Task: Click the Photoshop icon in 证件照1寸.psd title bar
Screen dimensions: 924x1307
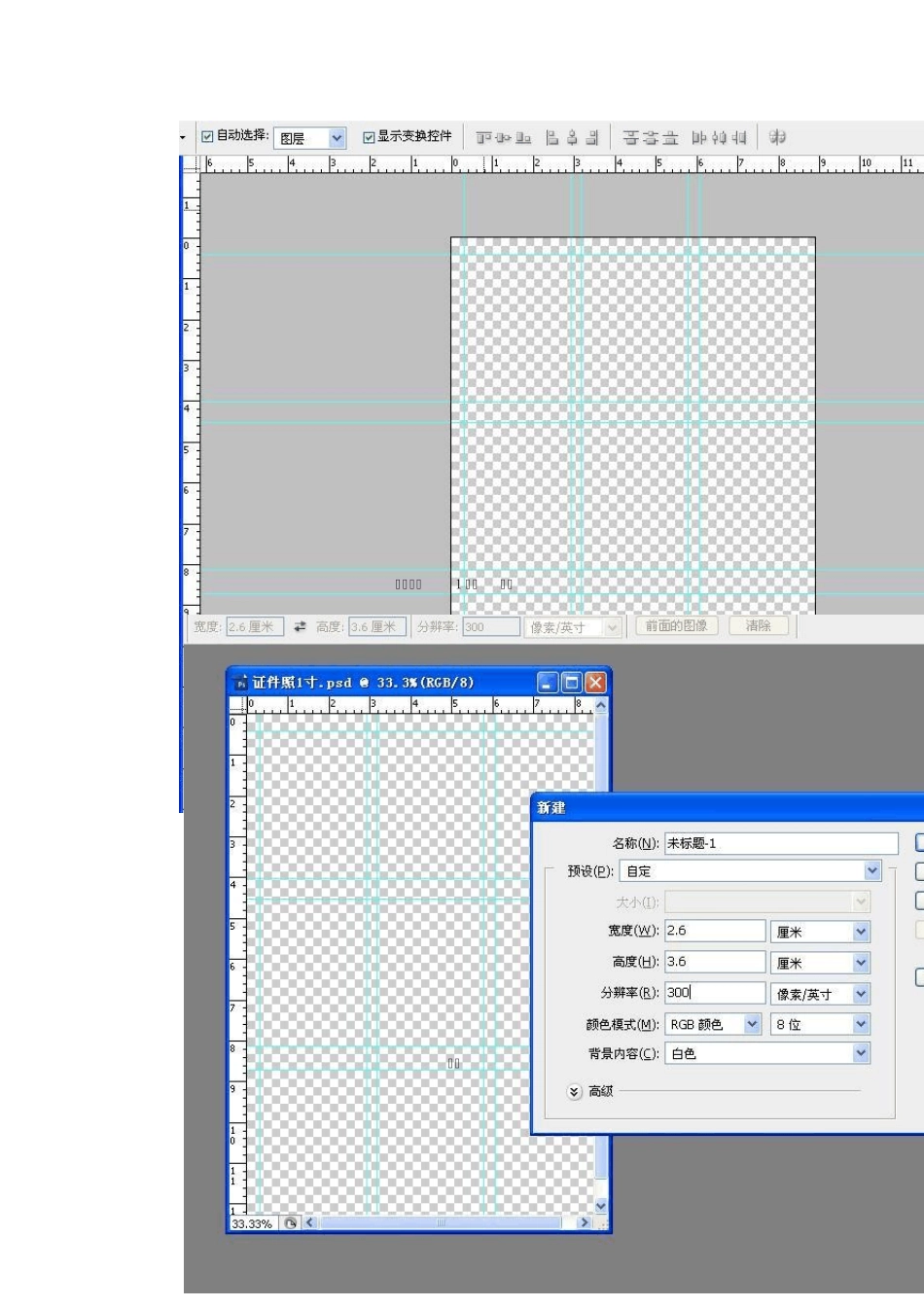Action: (x=240, y=683)
